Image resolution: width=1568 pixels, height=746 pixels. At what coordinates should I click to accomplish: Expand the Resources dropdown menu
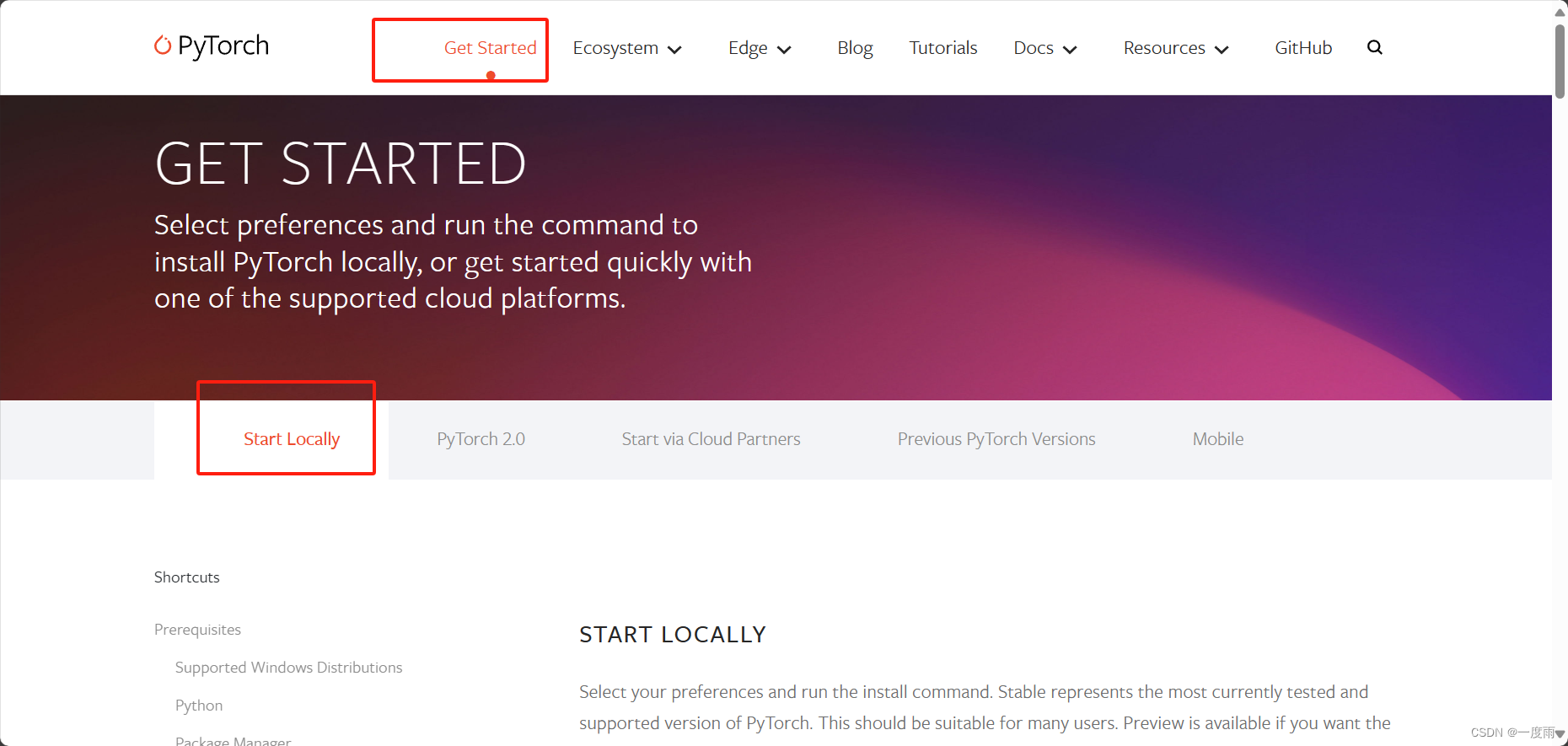coord(1176,48)
